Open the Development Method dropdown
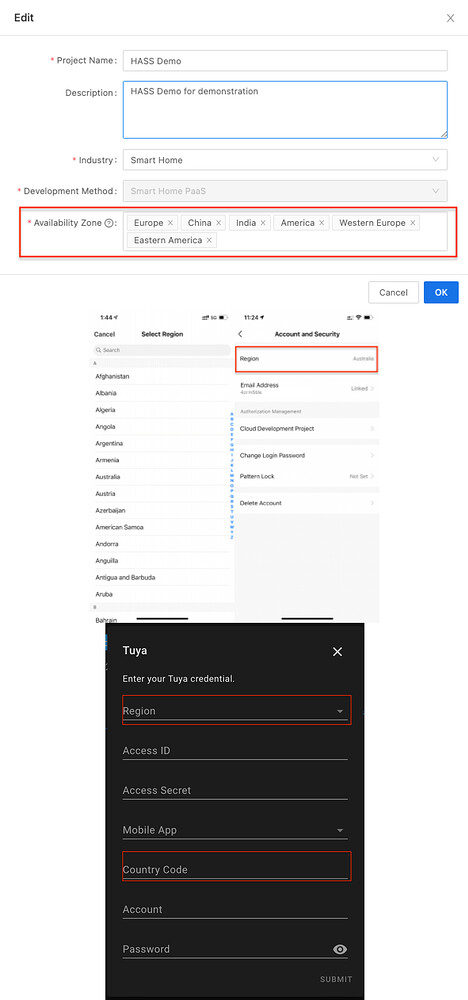Image resolution: width=468 pixels, height=1000 pixels. (x=285, y=190)
